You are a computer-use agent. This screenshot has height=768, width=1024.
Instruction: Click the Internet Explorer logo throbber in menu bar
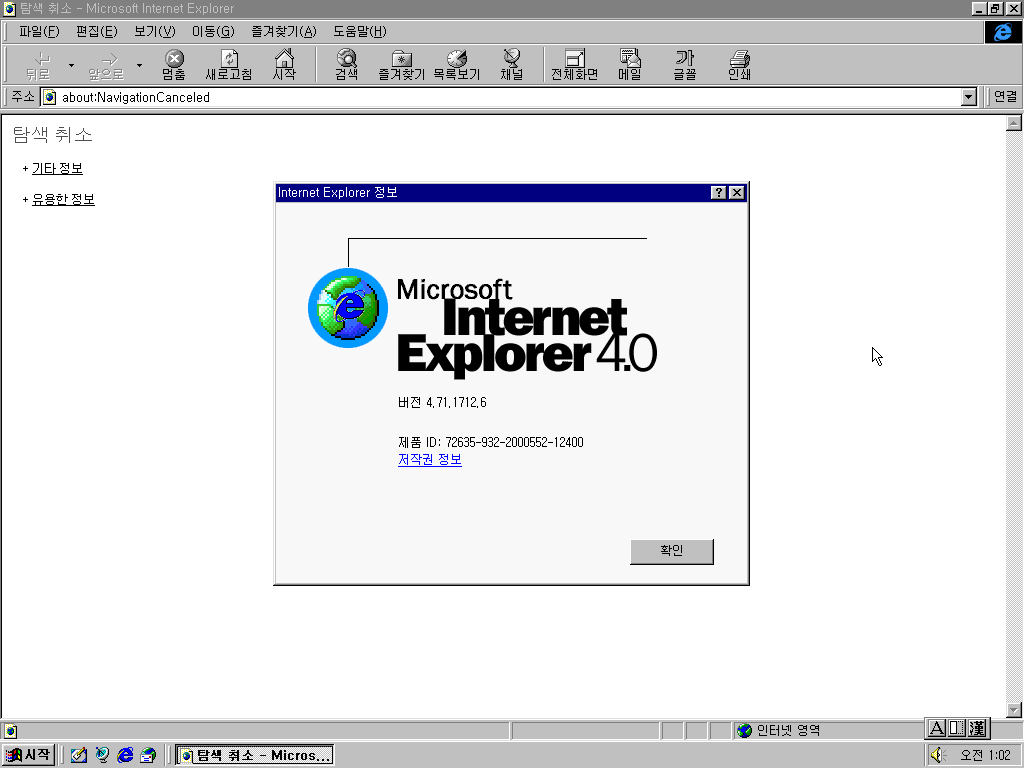click(1002, 32)
